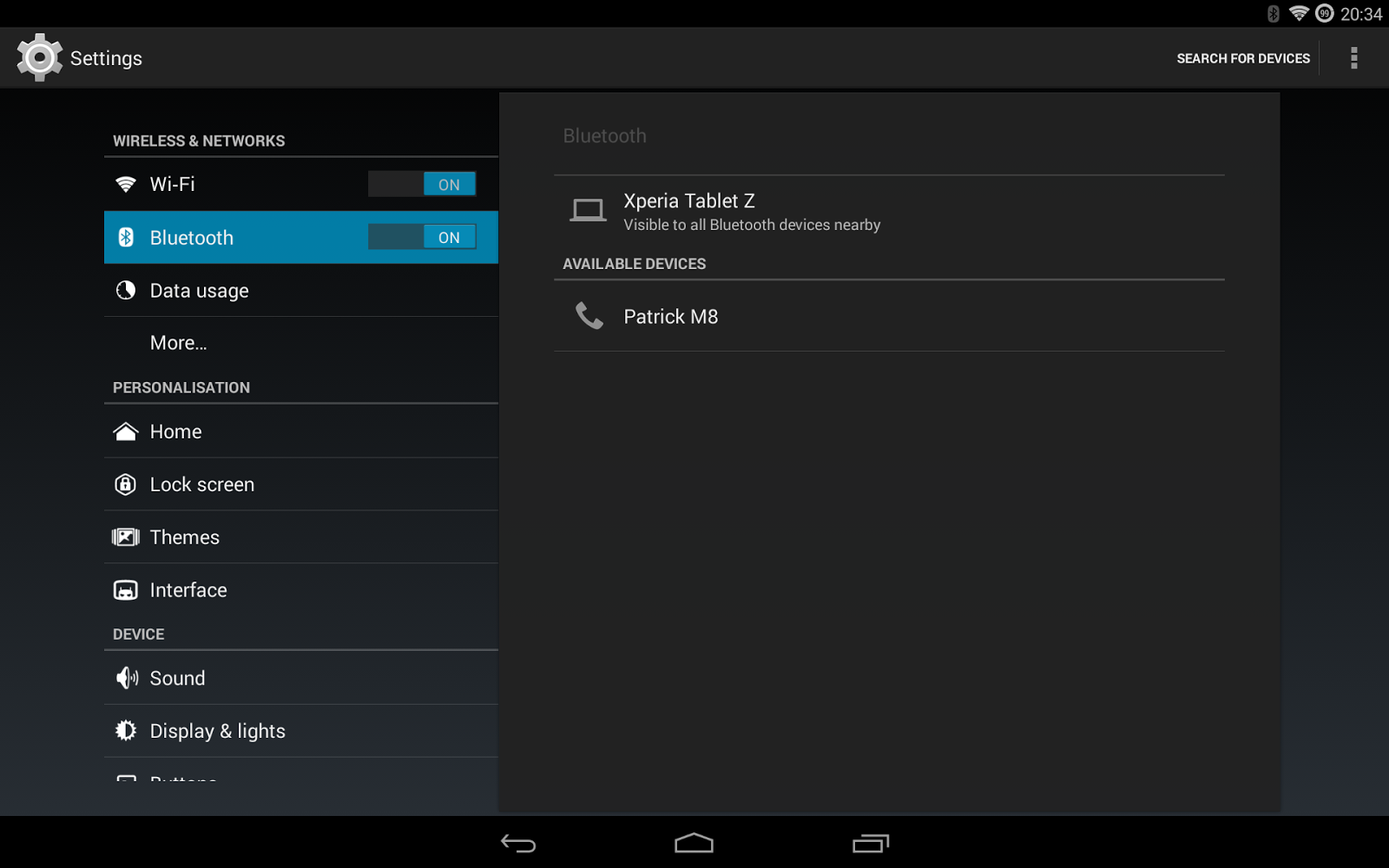Viewport: 1389px width, 868px height.
Task: Click the Bluetooth icon in sidebar
Action: [x=126, y=237]
